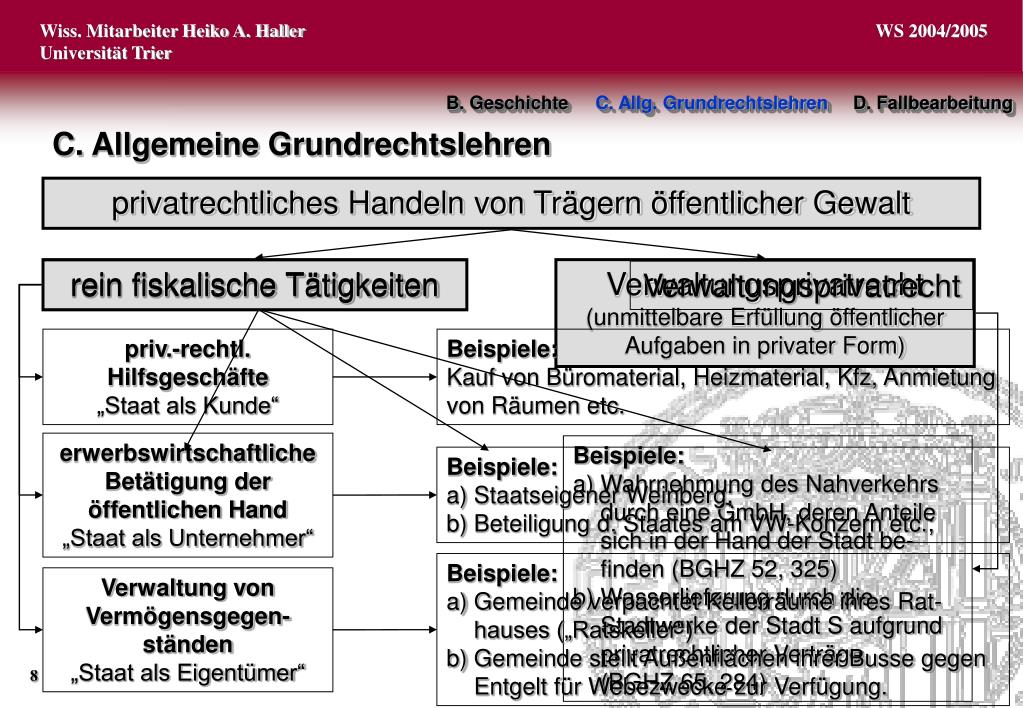Open the 'D. Fallbearbeitung' navigation link

tap(933, 103)
